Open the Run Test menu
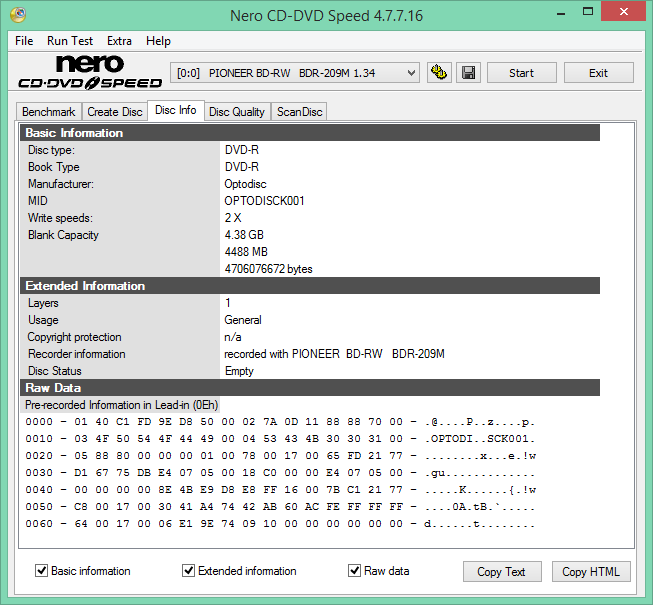Screen dimensions: 653x605 coord(70,41)
